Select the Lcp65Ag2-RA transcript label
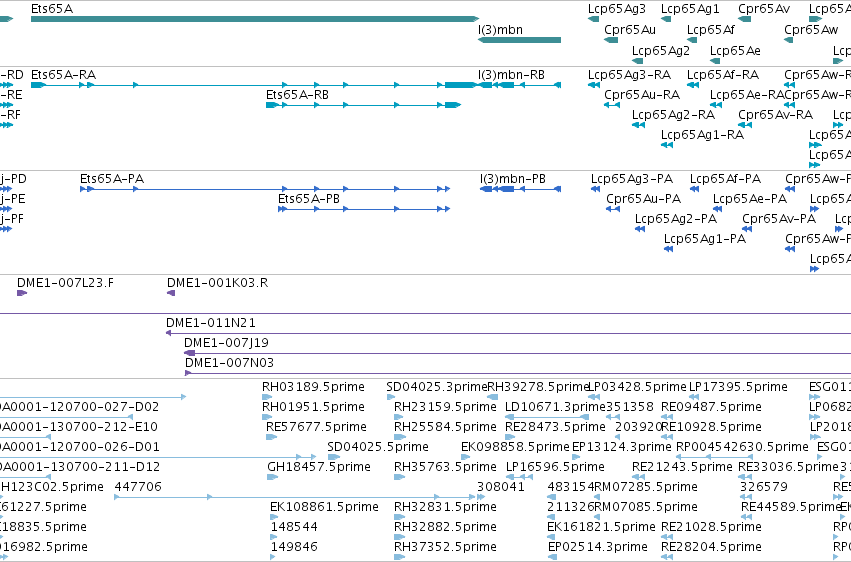The height and width of the screenshot is (562, 851). (x=673, y=114)
